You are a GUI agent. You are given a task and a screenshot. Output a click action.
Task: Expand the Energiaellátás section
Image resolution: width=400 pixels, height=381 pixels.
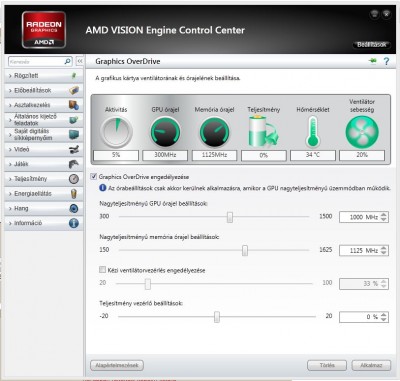[x=44, y=194]
